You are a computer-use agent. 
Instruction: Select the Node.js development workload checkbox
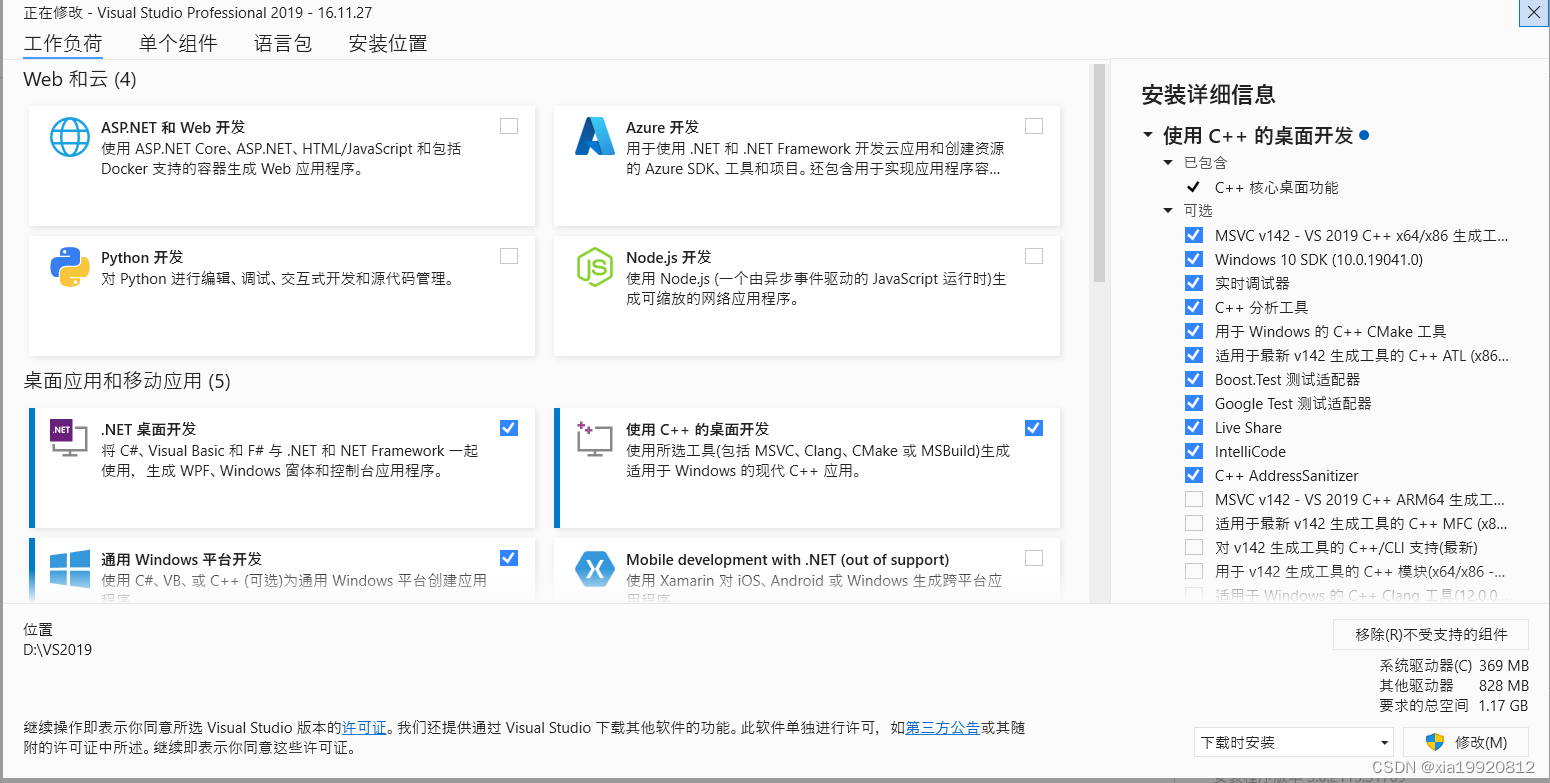click(x=1034, y=256)
